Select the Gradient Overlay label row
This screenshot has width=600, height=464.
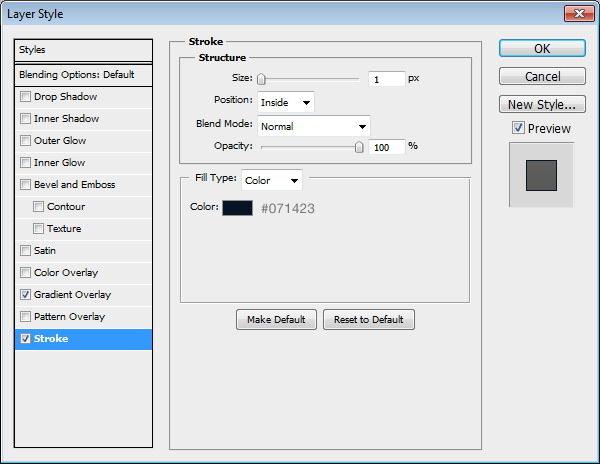point(72,295)
